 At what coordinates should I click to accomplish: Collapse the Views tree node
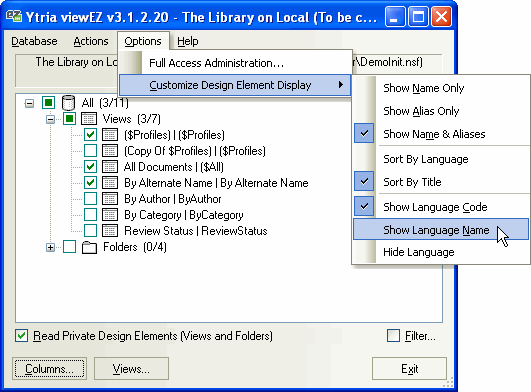tap(50, 119)
